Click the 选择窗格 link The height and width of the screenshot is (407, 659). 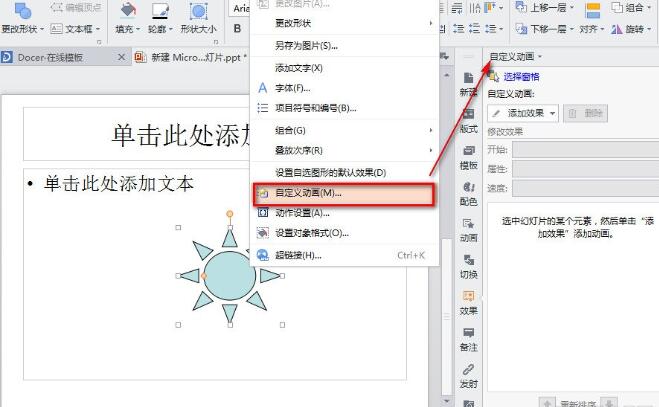(x=521, y=77)
